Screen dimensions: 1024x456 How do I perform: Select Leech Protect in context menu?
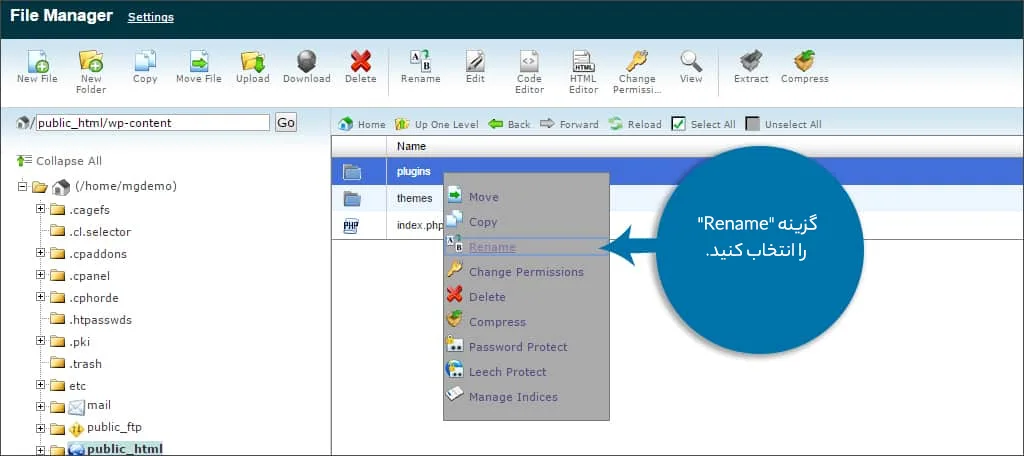click(507, 372)
